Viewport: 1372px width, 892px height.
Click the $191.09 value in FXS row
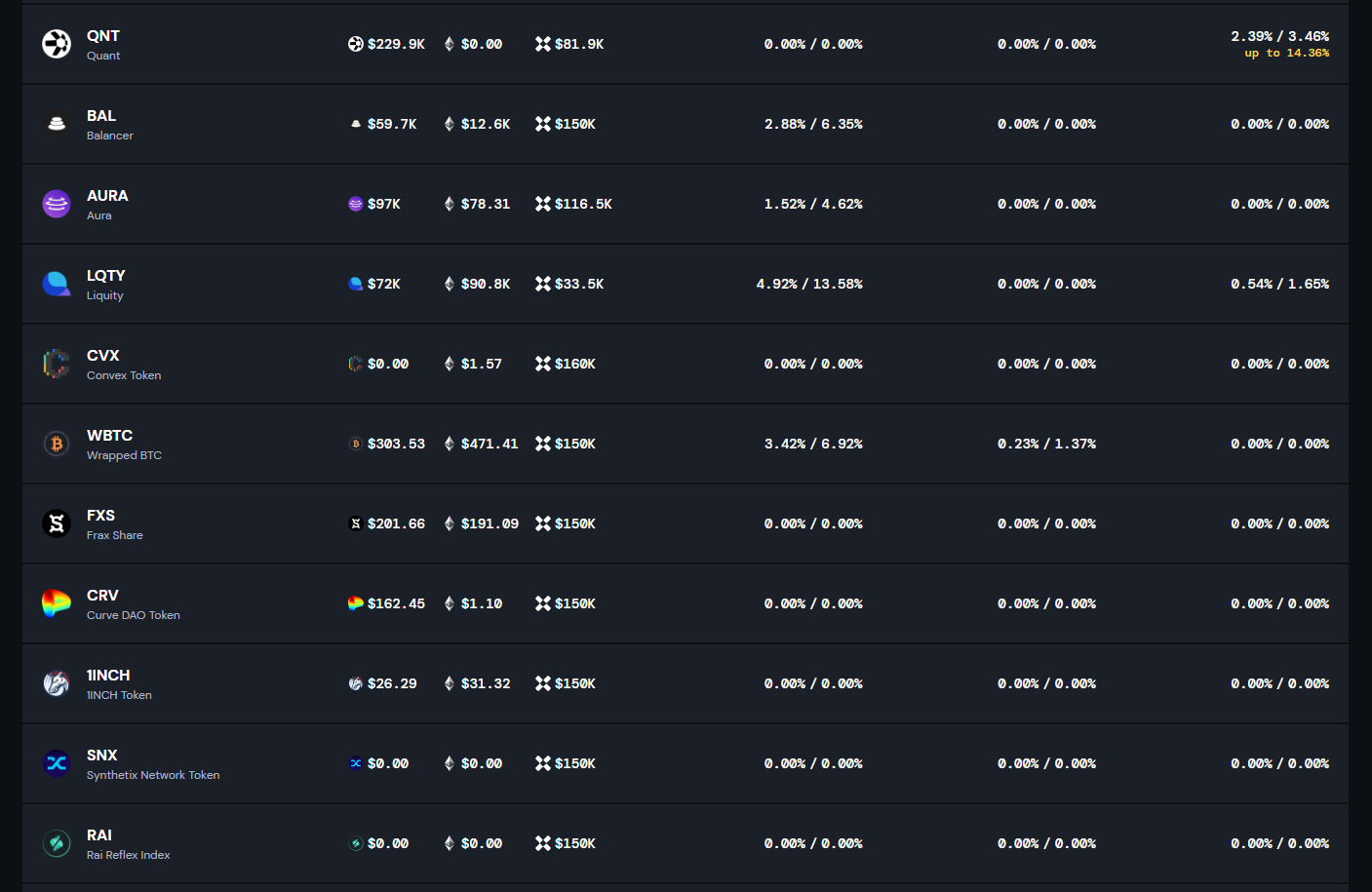[x=490, y=524]
